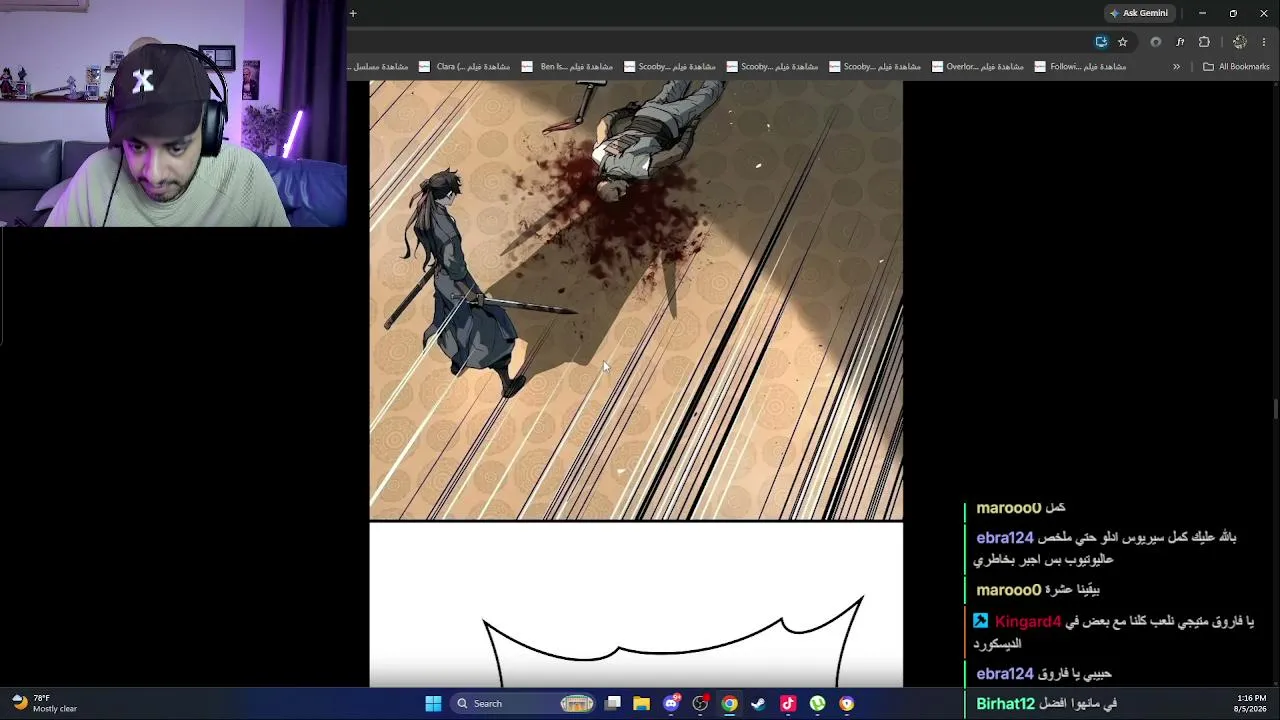Open the Windows Start menu
The width and height of the screenshot is (1280, 720).
(433, 704)
